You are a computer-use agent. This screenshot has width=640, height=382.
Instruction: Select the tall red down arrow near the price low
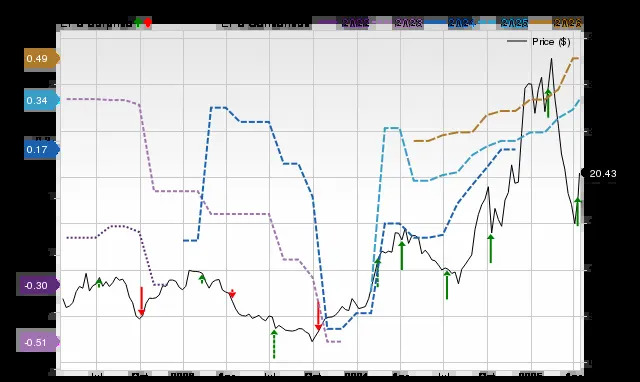318,316
